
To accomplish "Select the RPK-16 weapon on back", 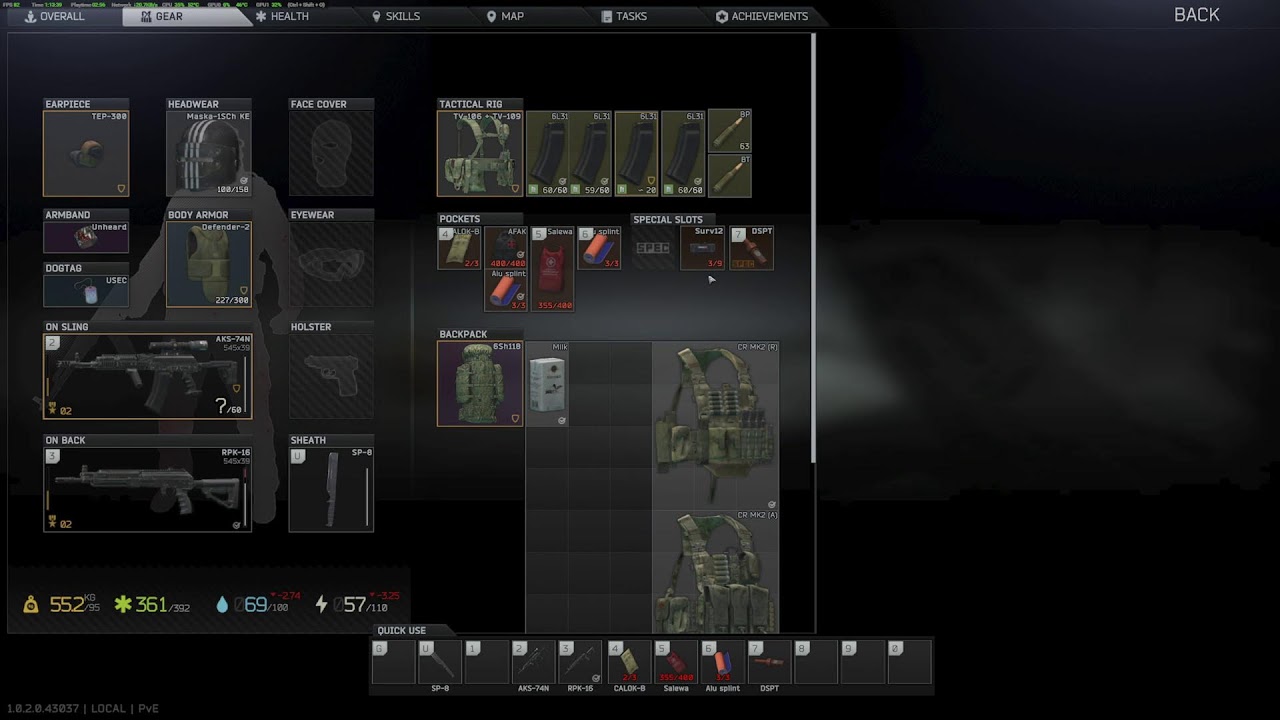I will (148, 489).
